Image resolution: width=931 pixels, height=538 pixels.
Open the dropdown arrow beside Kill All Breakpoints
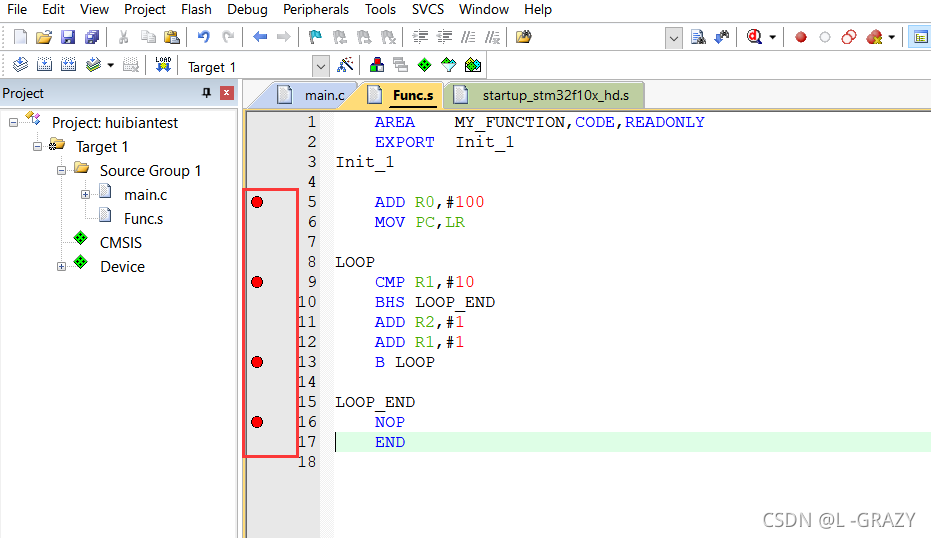(891, 37)
